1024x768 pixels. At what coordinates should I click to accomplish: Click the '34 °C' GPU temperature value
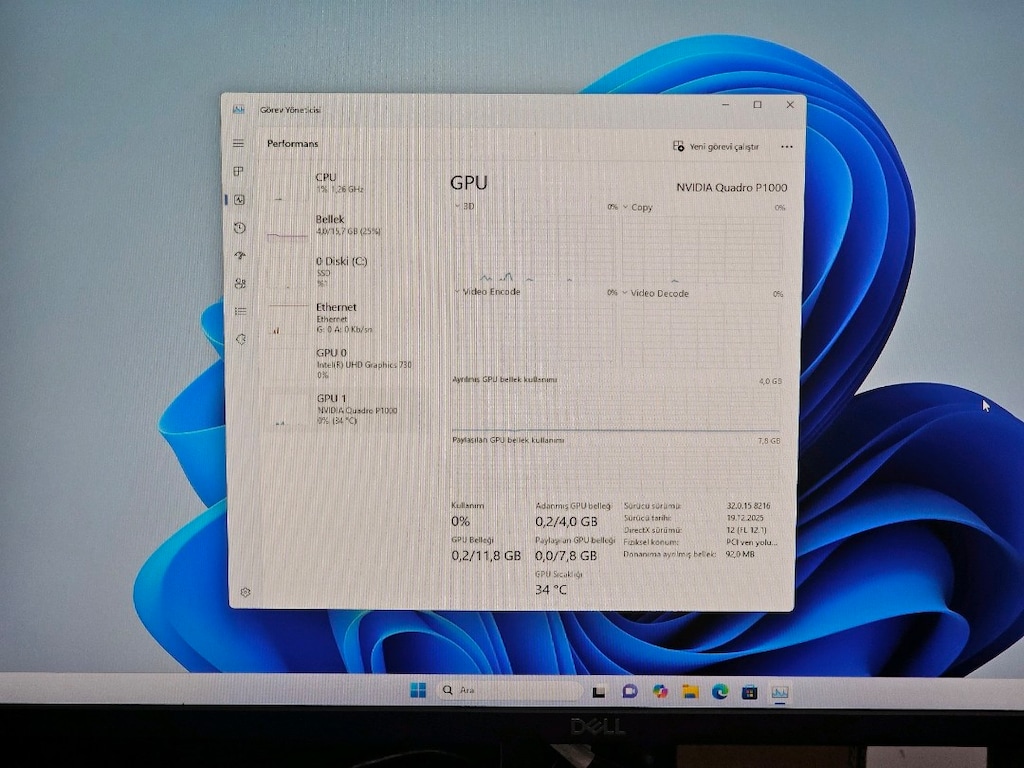tap(551, 590)
